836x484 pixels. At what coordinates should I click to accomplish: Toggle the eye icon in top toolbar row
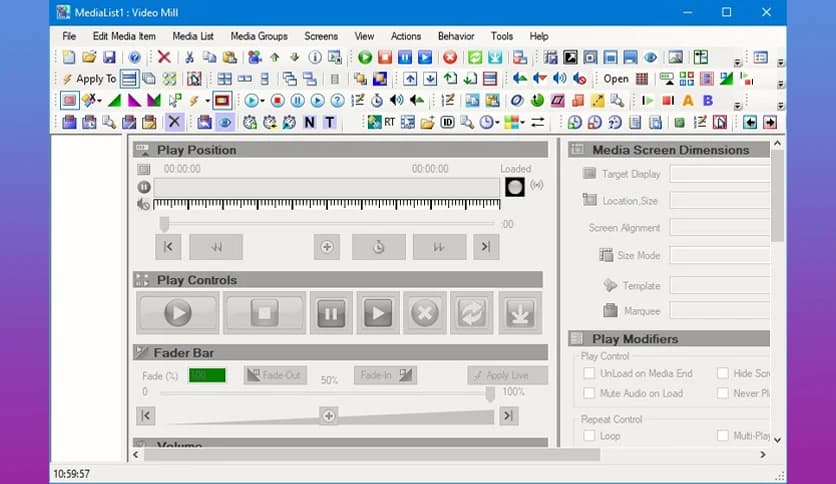pos(650,57)
